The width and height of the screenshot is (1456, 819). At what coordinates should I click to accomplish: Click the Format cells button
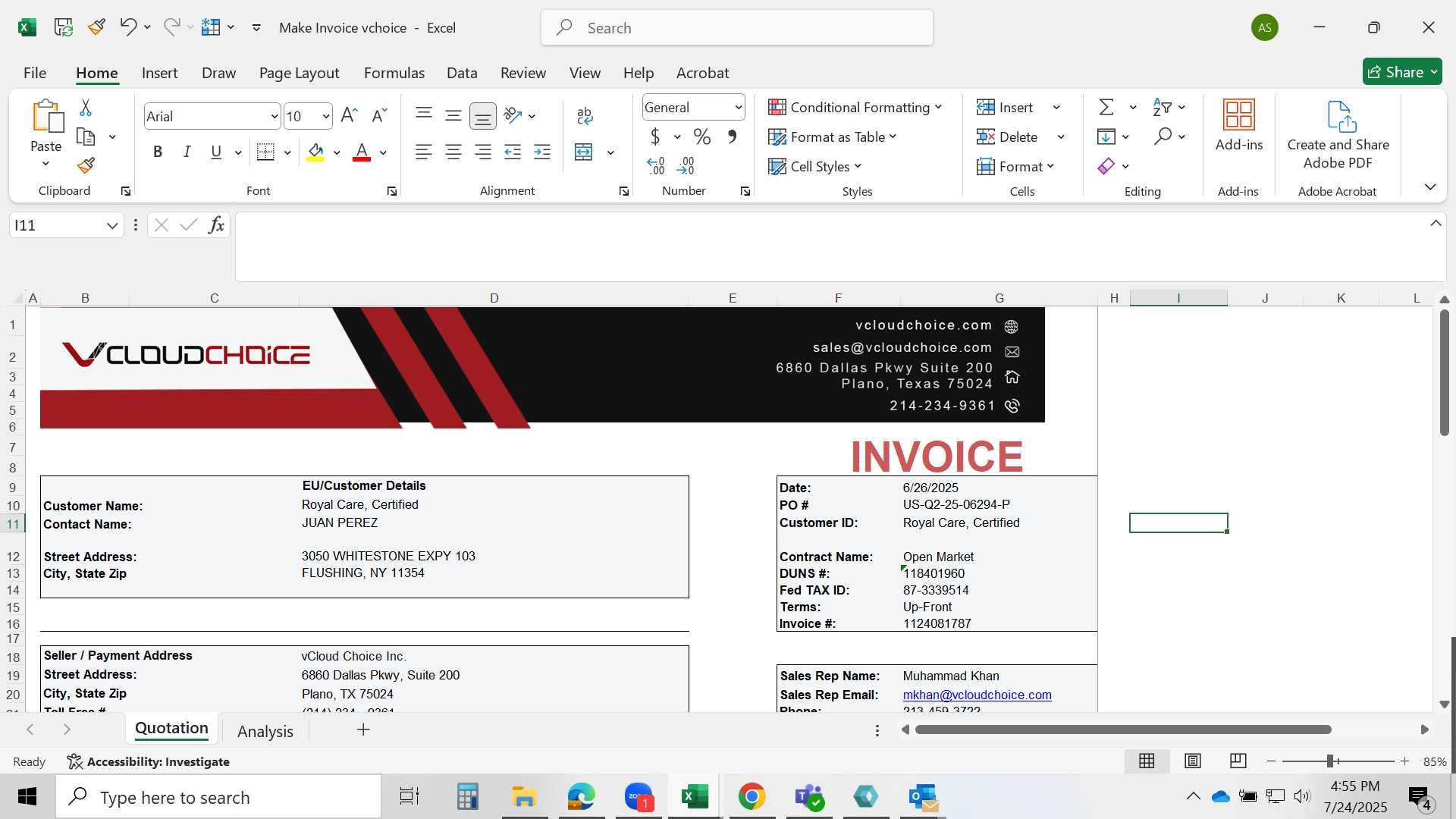tap(1015, 166)
